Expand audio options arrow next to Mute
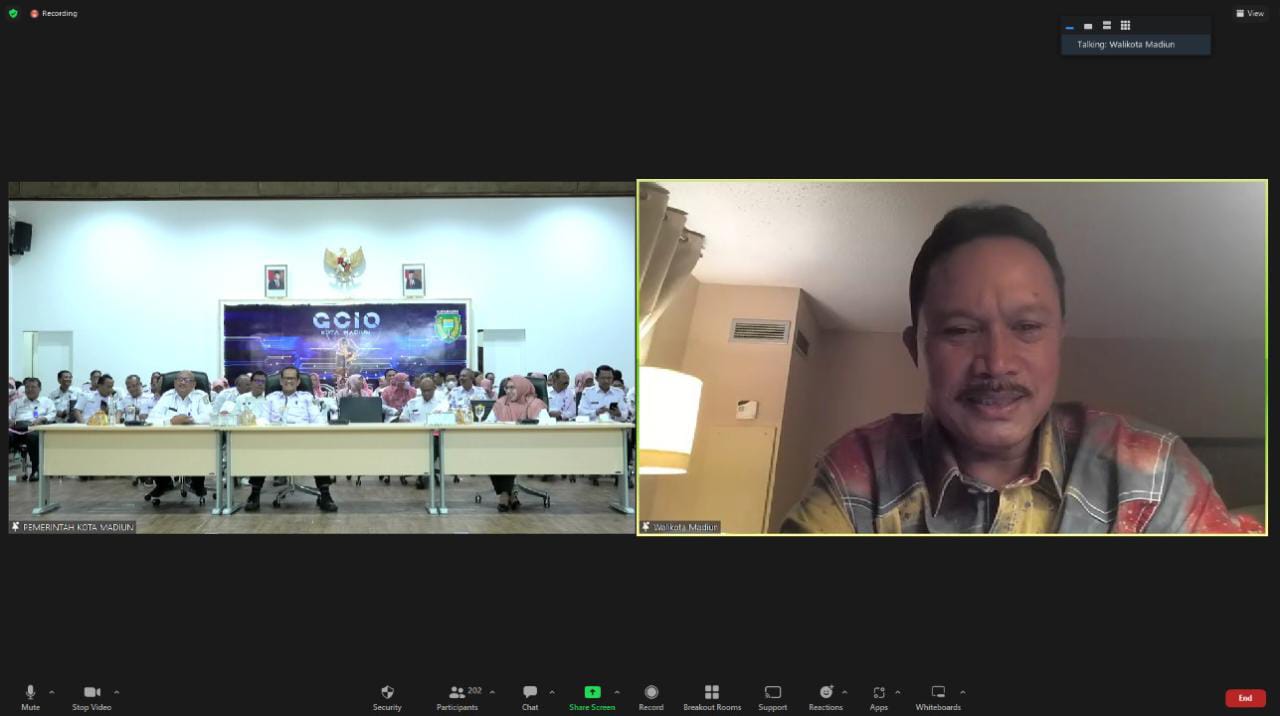Image resolution: width=1280 pixels, height=716 pixels. tap(52, 692)
